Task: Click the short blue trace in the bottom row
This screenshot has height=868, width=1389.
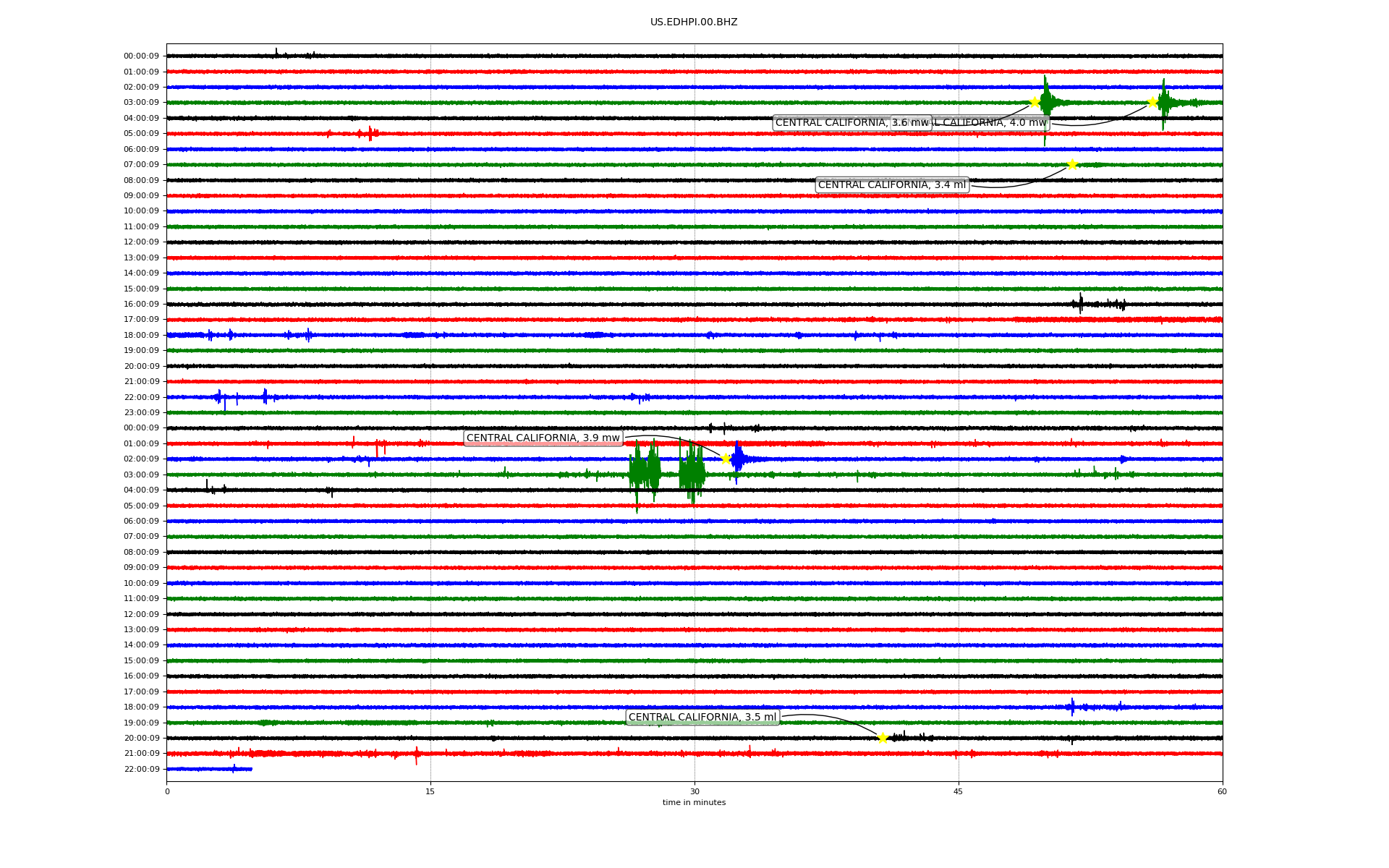Action: point(210,769)
